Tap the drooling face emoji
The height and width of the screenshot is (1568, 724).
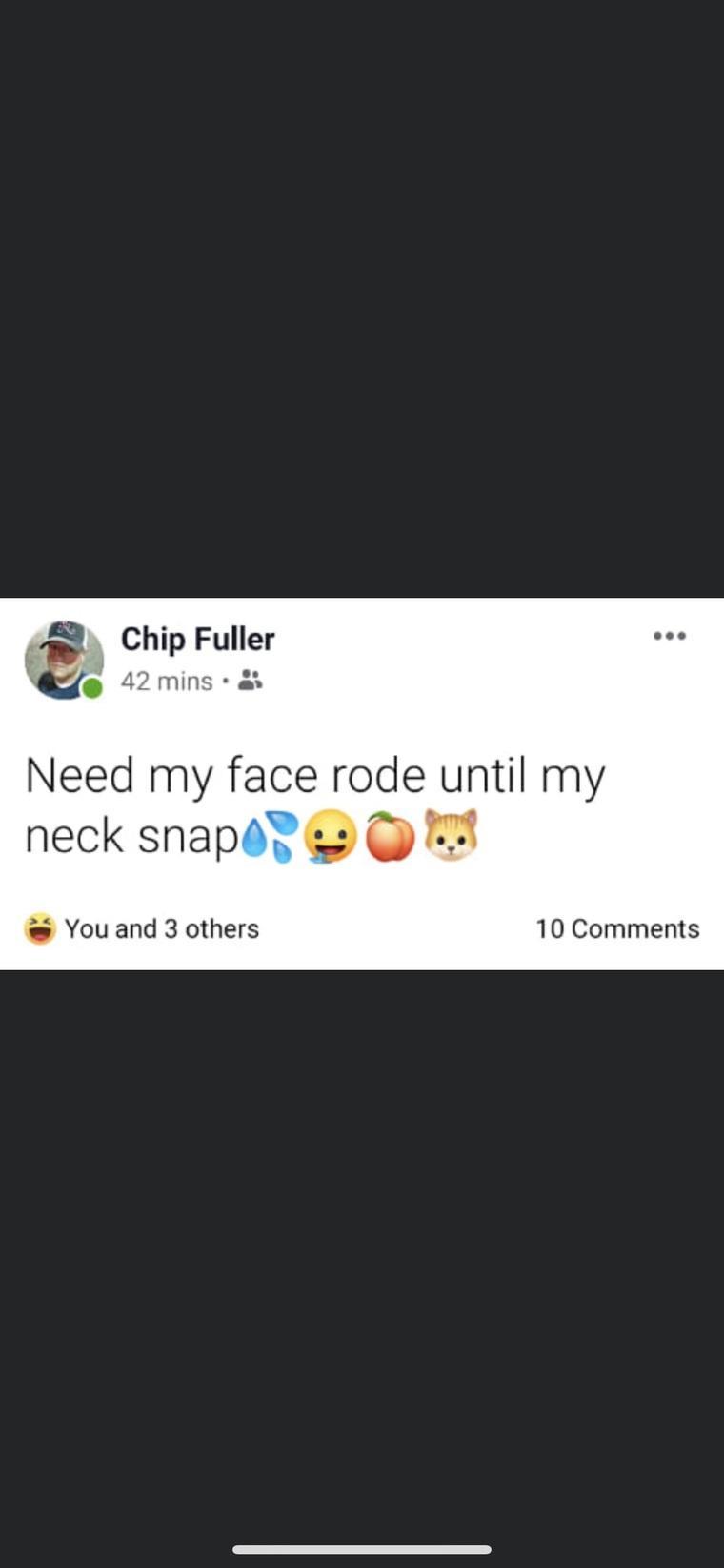point(330,838)
